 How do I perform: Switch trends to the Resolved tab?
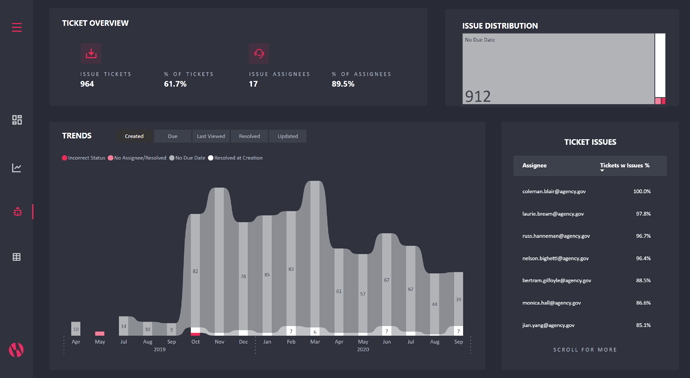pos(249,136)
